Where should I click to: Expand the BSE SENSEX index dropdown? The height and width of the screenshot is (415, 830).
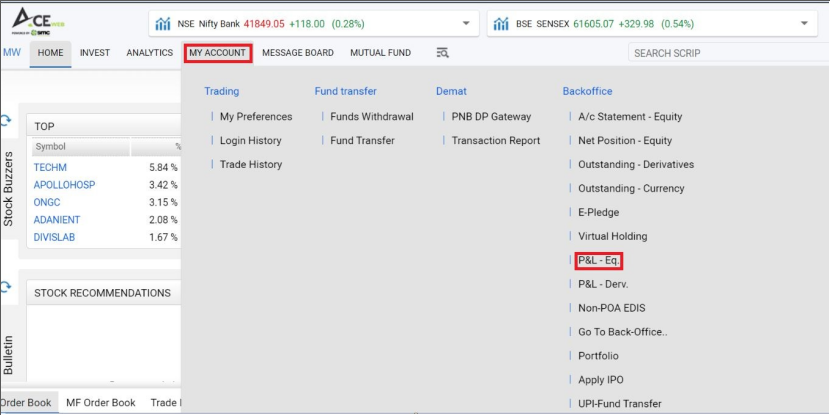805,23
